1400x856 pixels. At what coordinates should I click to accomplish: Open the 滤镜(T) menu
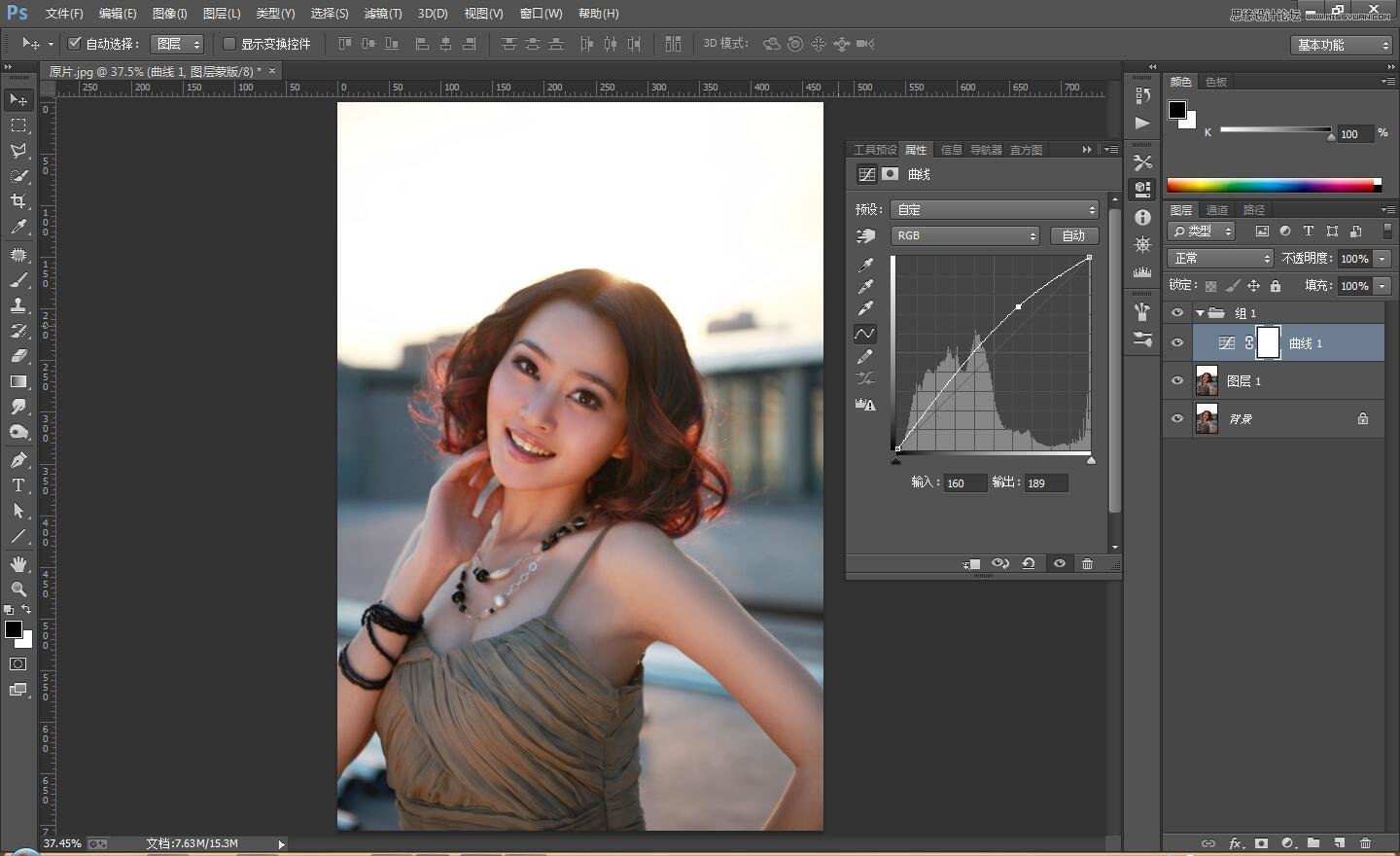[x=382, y=14]
